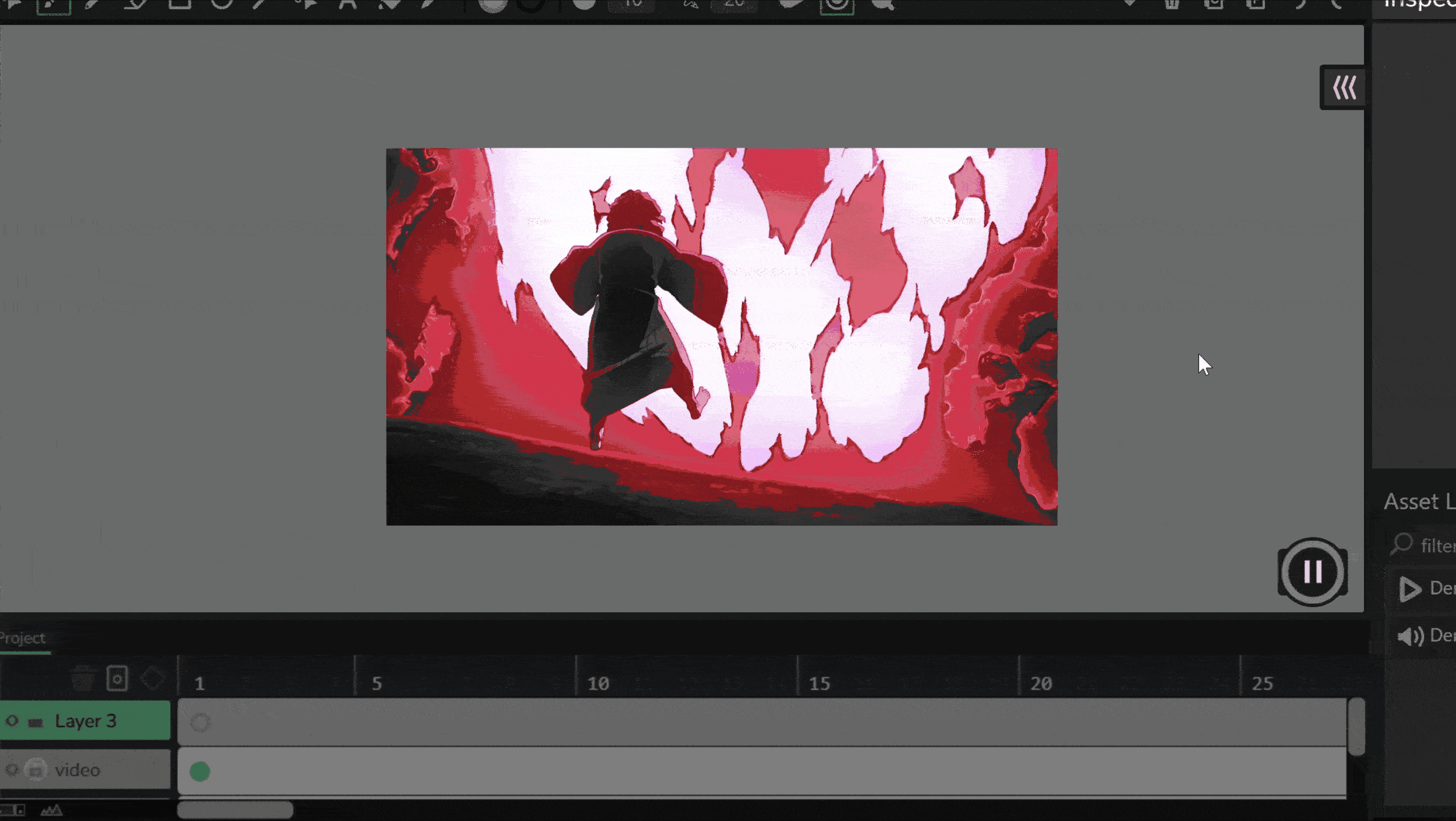The height and width of the screenshot is (821, 1456).
Task: Add a tween with the diamond icon
Action: coord(152,678)
